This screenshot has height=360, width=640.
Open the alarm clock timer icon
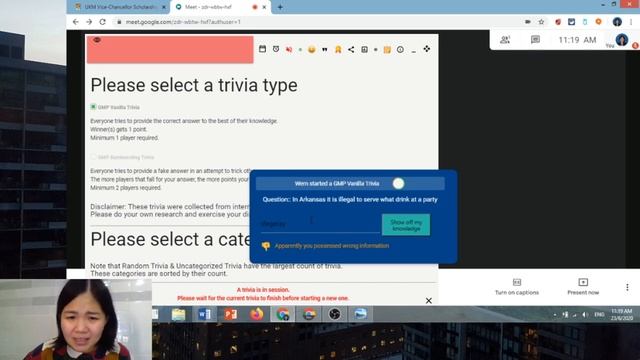point(276,49)
